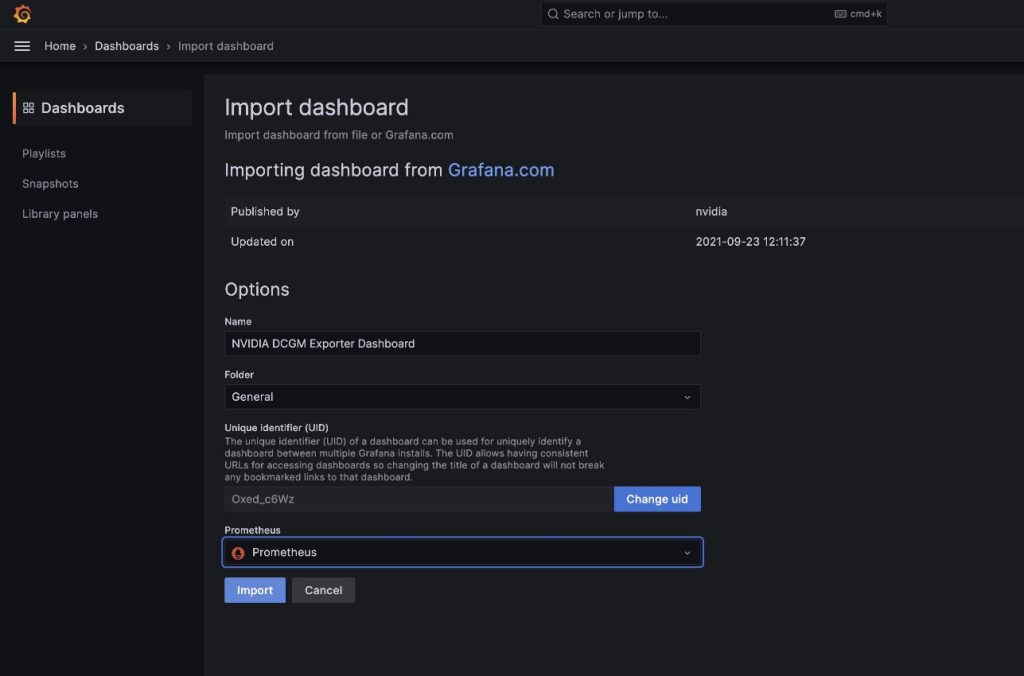This screenshot has height=676, width=1024.
Task: Click the Grafana logo icon
Action: pos(22,14)
